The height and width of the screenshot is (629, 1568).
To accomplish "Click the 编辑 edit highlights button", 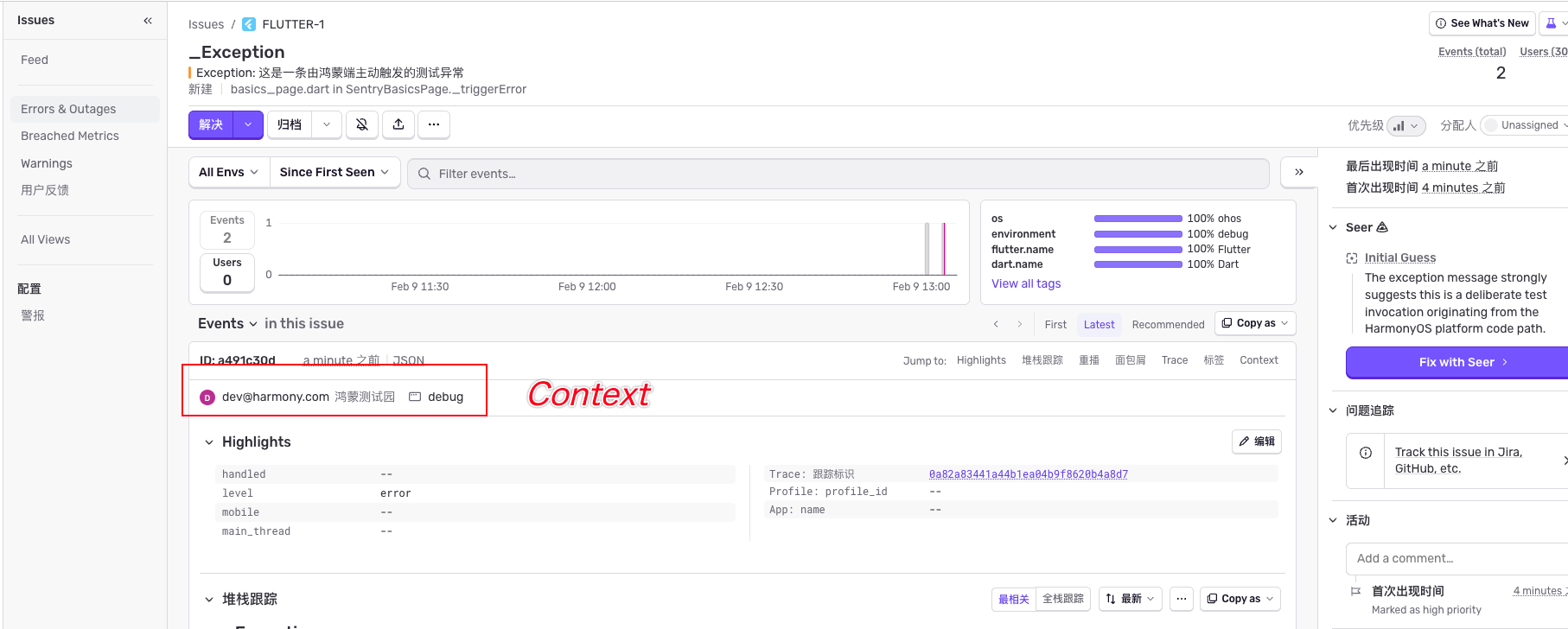I will coord(1257,442).
